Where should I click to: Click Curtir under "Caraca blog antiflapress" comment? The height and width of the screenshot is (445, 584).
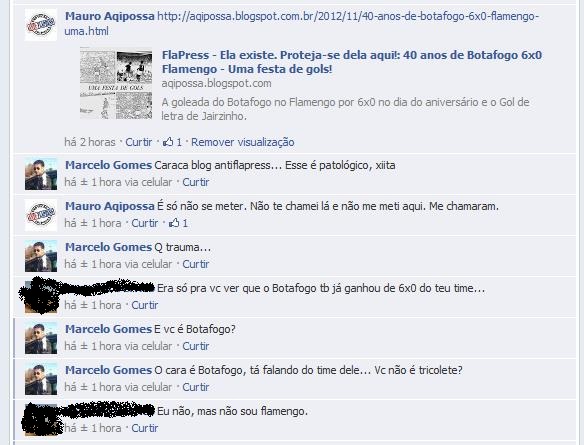[196, 182]
